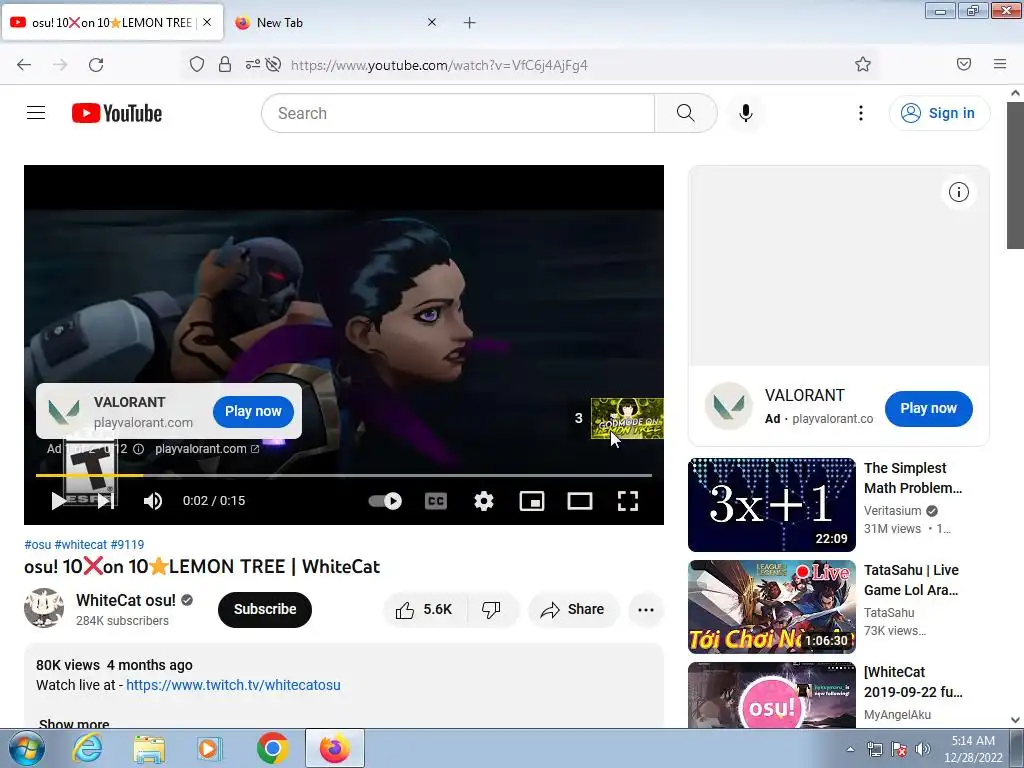
Task: Bookmark this page with the star
Action: pyautogui.click(x=863, y=65)
